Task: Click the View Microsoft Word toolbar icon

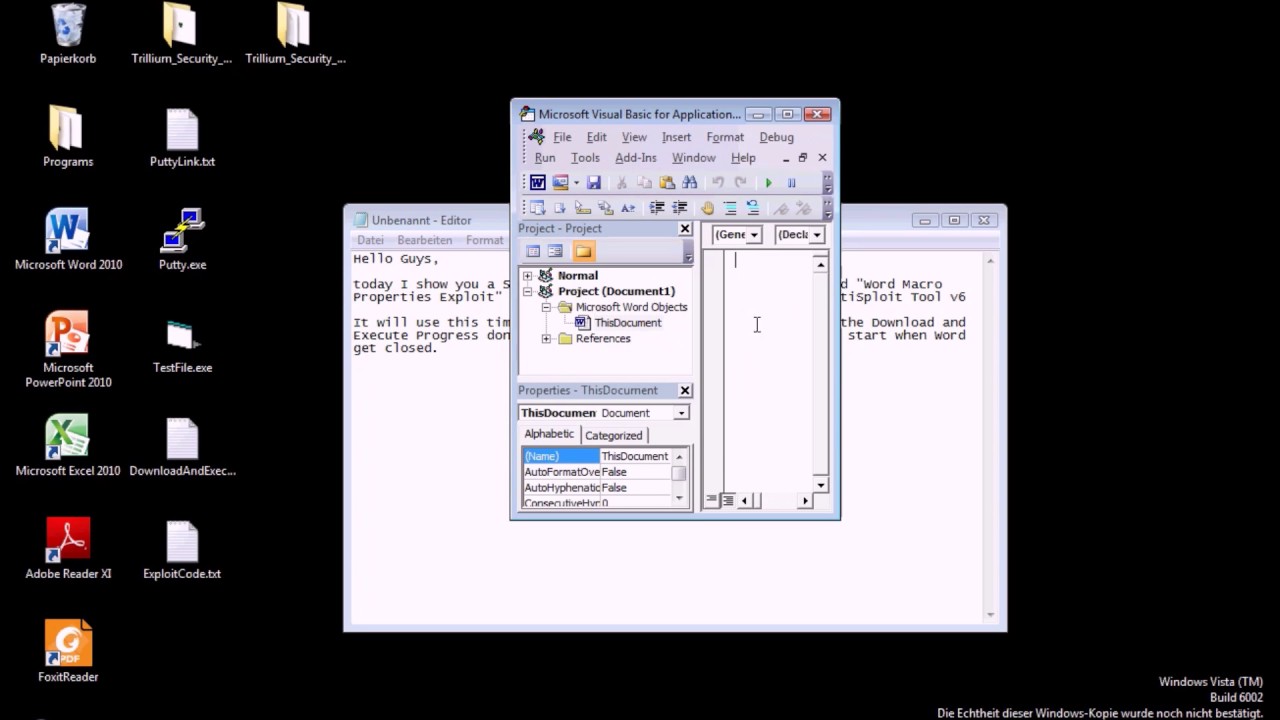Action: (538, 183)
